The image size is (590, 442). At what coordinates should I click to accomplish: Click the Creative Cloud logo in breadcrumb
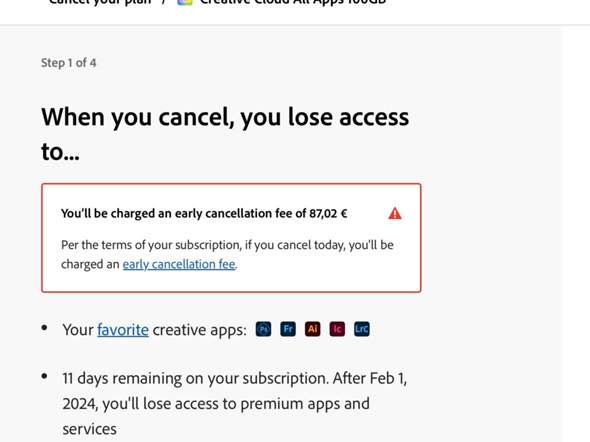(x=185, y=2)
